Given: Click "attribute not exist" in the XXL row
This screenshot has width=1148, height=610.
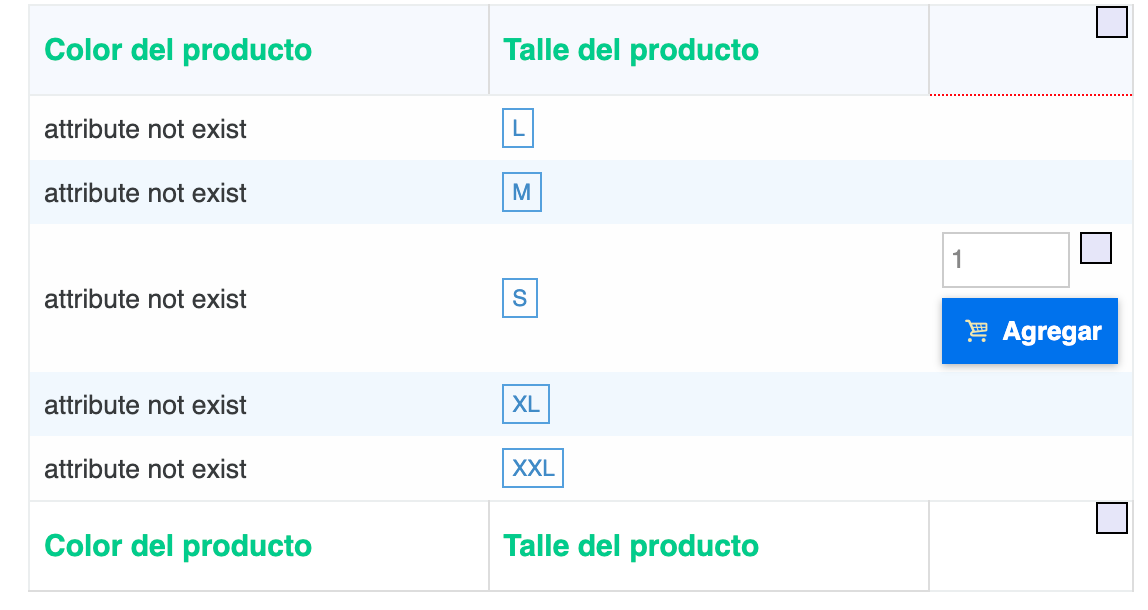Looking at the screenshot, I should click(x=145, y=469).
